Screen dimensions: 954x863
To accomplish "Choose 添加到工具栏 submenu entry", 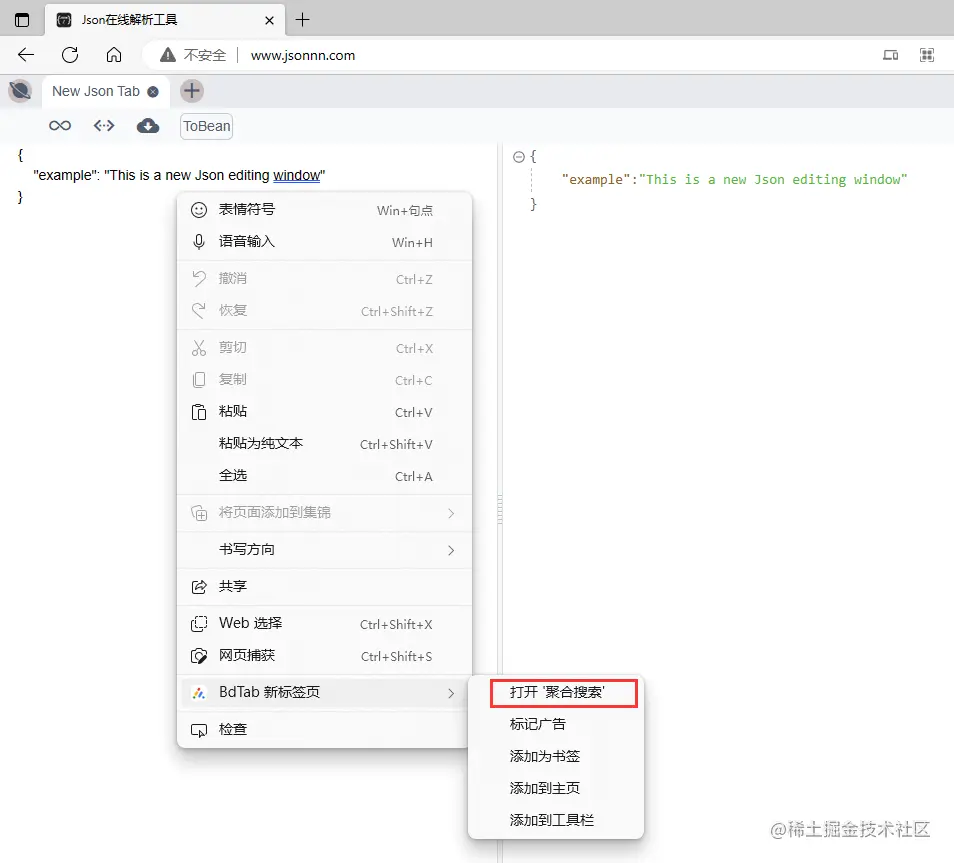I will pyautogui.click(x=556, y=820).
